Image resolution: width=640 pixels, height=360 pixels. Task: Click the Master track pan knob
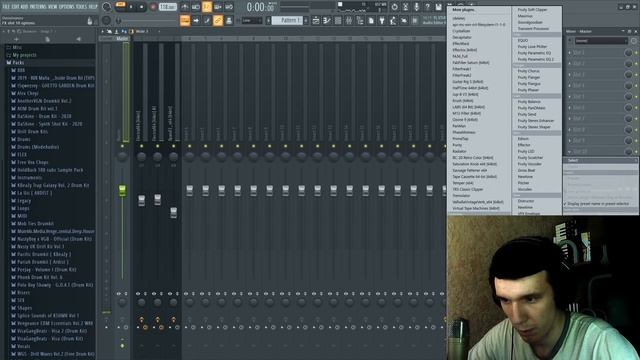122,156
